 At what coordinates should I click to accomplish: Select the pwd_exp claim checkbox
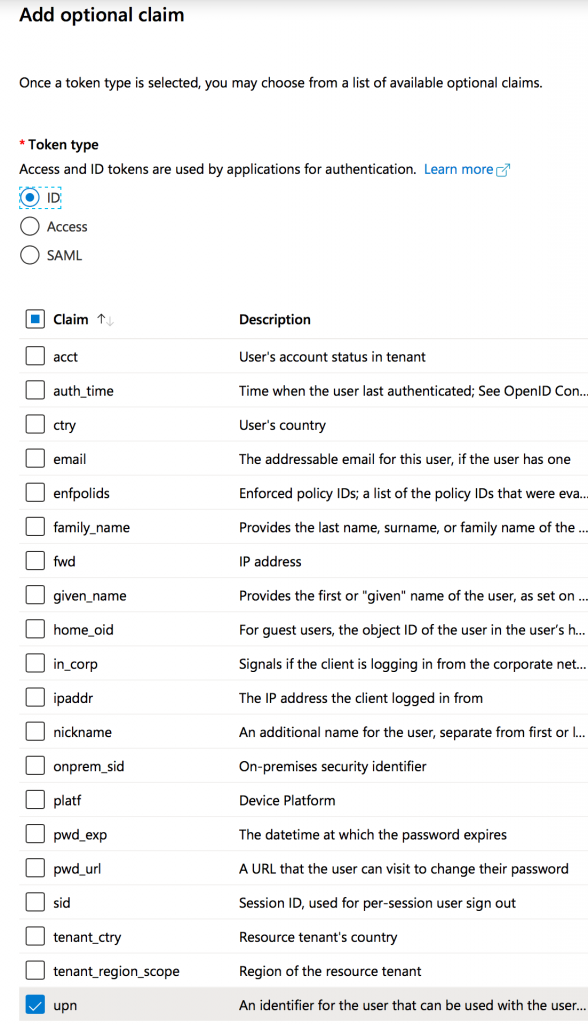(x=35, y=835)
